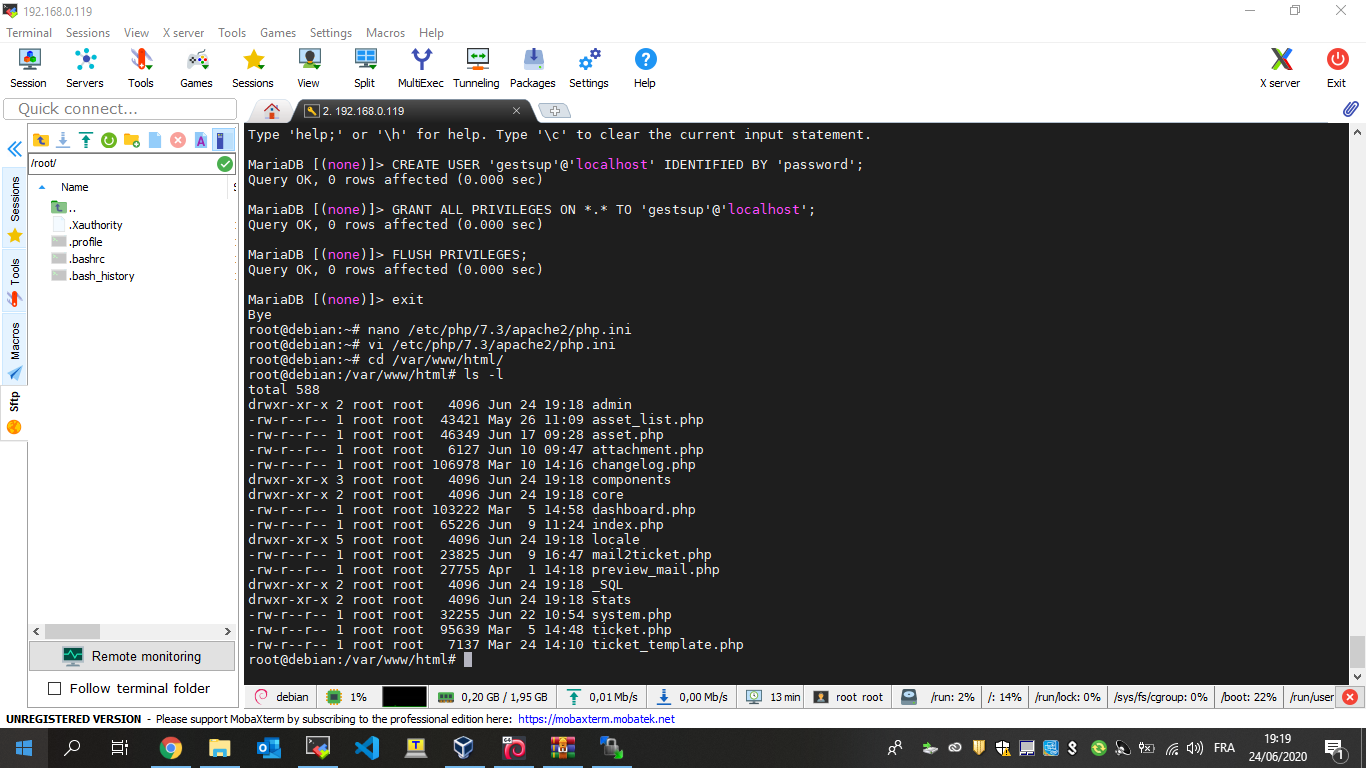
Task: Toggle Follow terminal folder checkbox
Action: click(x=55, y=688)
